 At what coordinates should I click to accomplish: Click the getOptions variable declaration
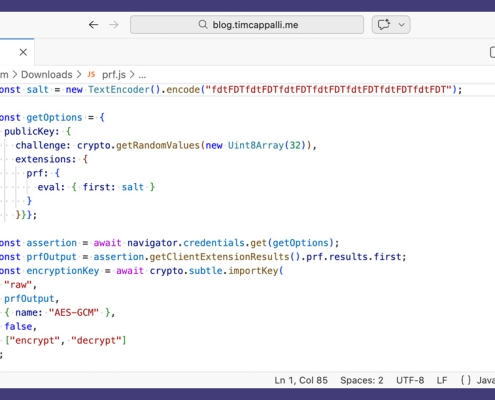tap(54, 118)
